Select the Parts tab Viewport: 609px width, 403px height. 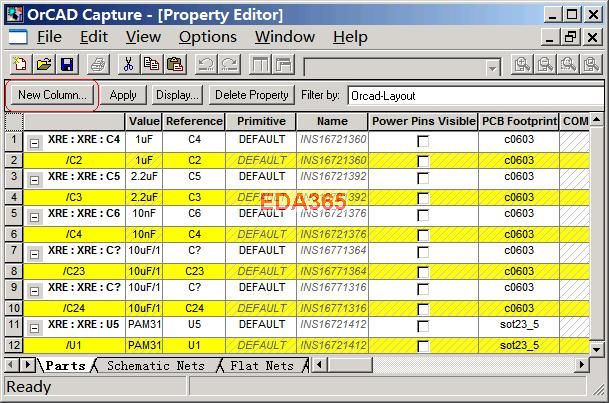65,366
